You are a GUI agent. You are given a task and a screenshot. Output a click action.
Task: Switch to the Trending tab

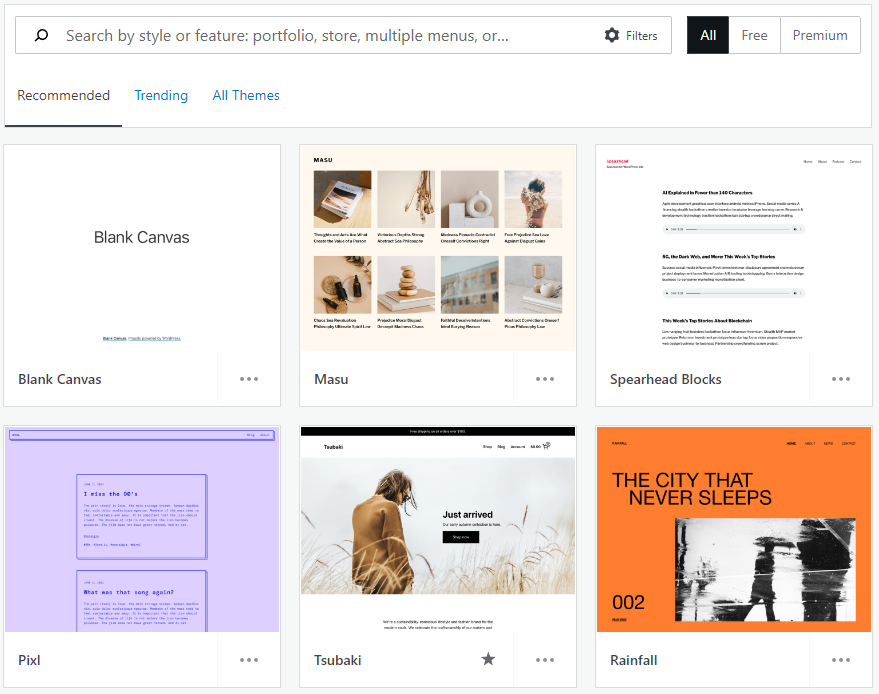tap(161, 95)
